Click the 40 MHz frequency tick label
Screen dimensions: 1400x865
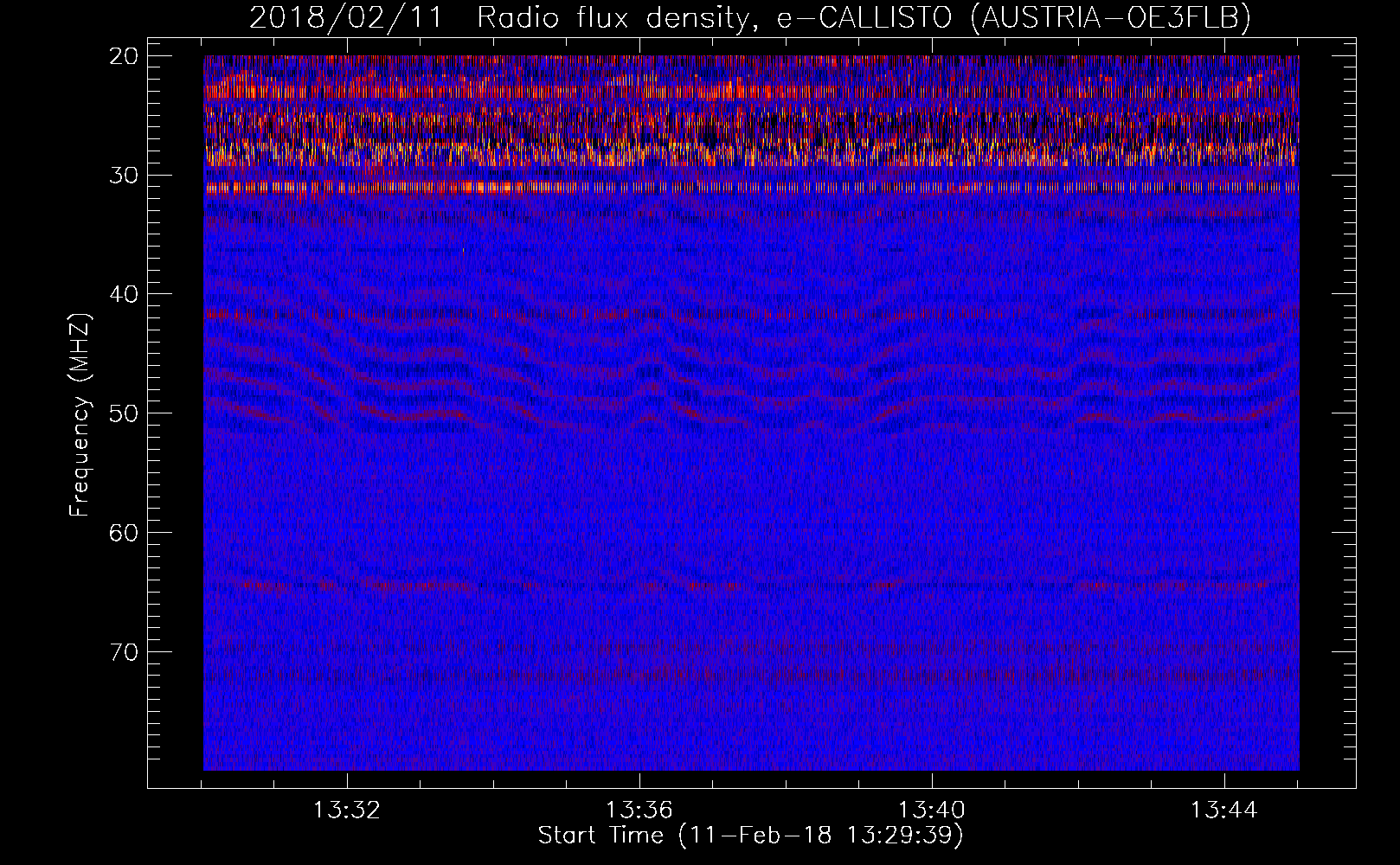click(x=125, y=294)
